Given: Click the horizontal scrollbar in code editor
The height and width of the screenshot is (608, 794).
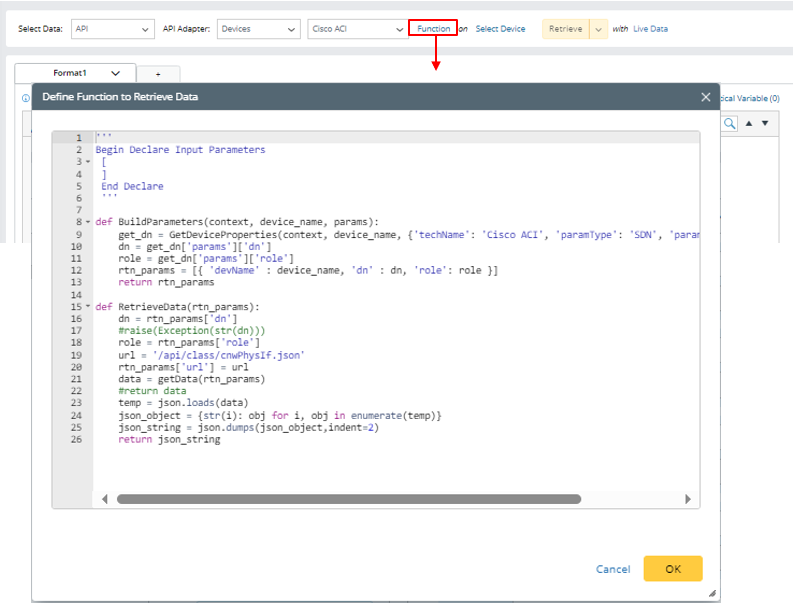Looking at the screenshot, I should [x=348, y=499].
